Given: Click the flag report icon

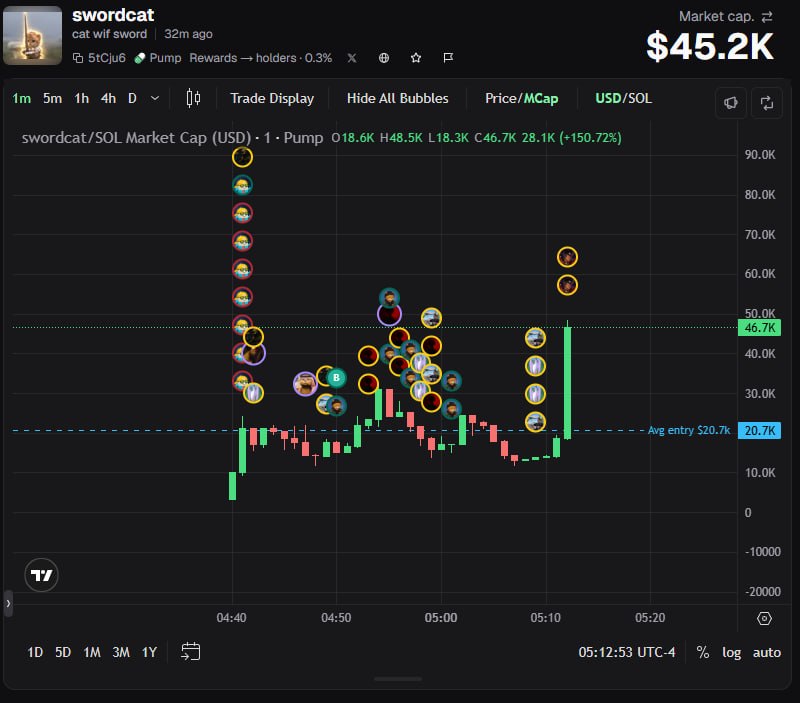Looking at the screenshot, I should (448, 58).
